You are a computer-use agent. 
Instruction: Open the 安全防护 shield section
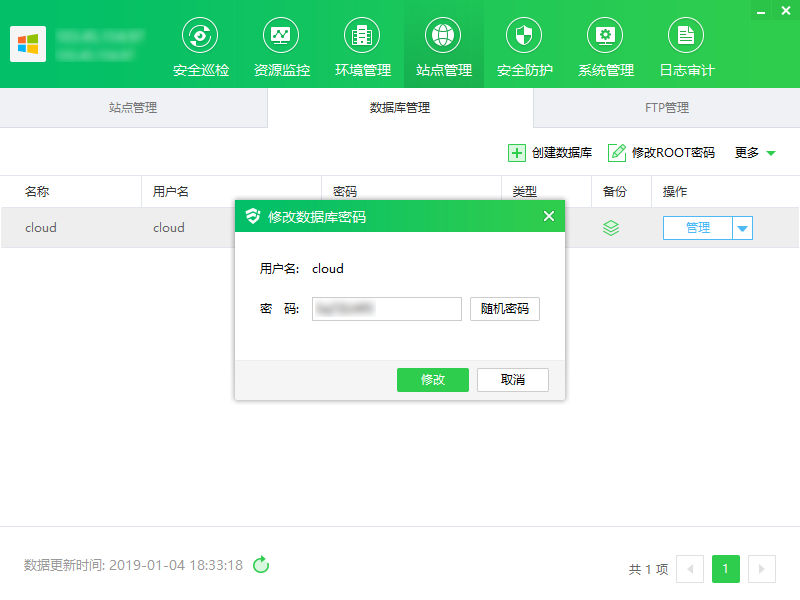tap(524, 47)
